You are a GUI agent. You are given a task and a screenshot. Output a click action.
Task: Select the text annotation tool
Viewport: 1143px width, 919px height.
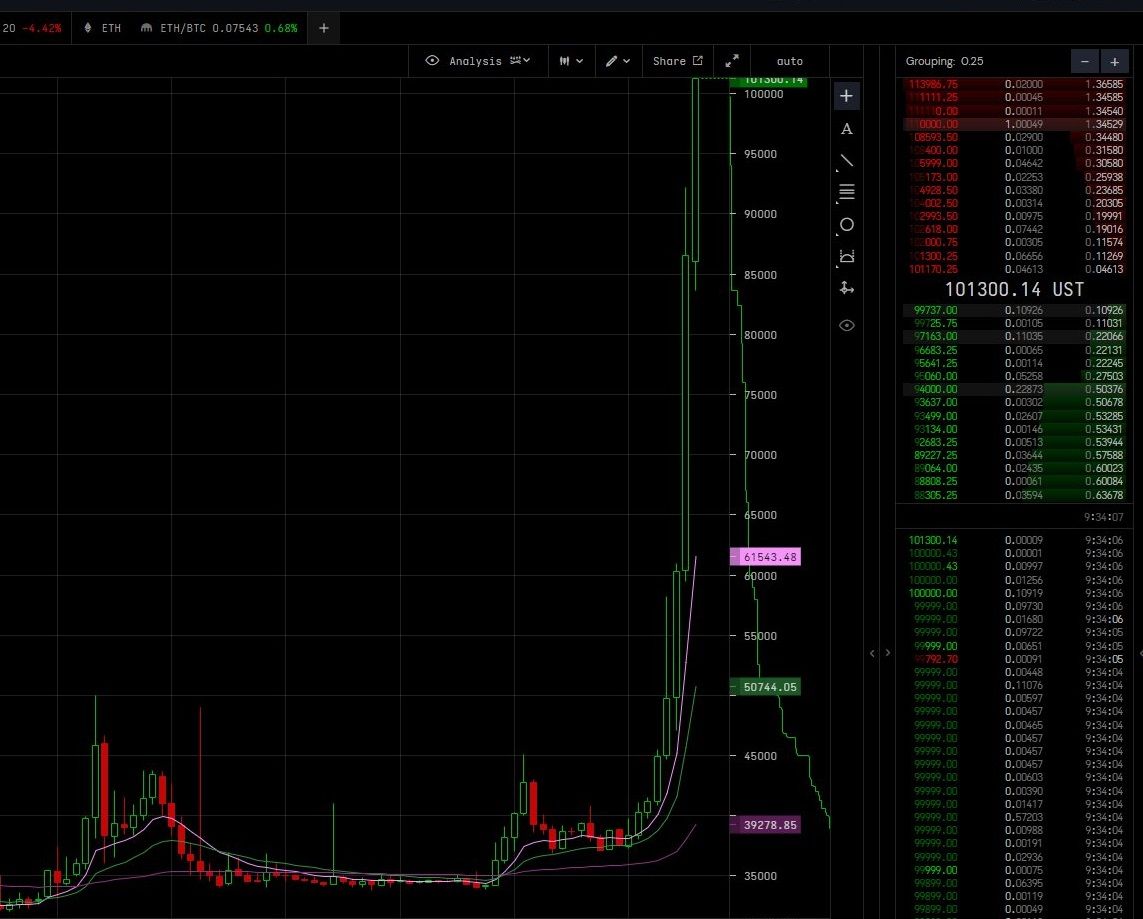[846, 129]
